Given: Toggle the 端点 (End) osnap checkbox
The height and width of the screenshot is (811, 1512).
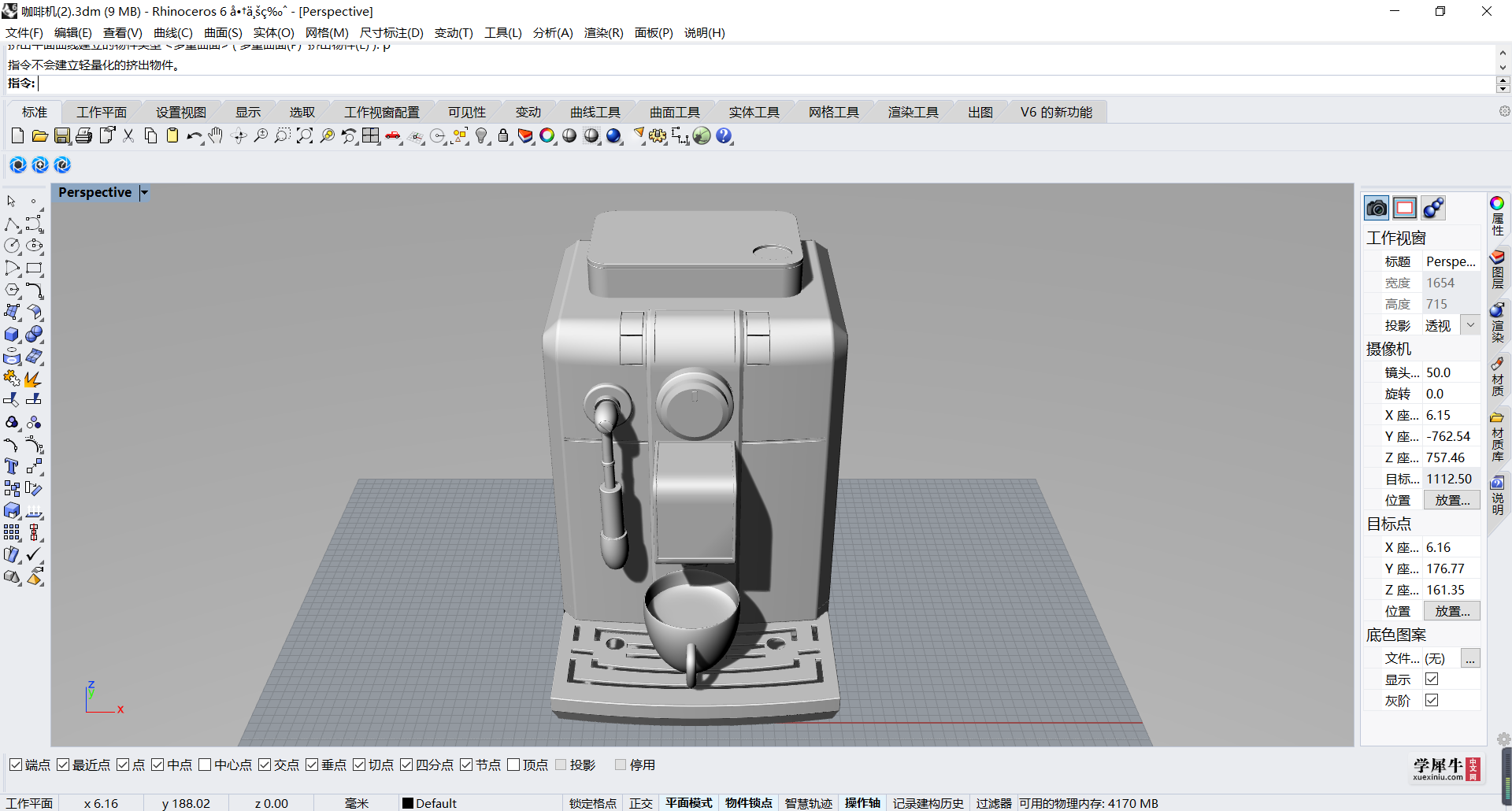Looking at the screenshot, I should (x=16, y=765).
